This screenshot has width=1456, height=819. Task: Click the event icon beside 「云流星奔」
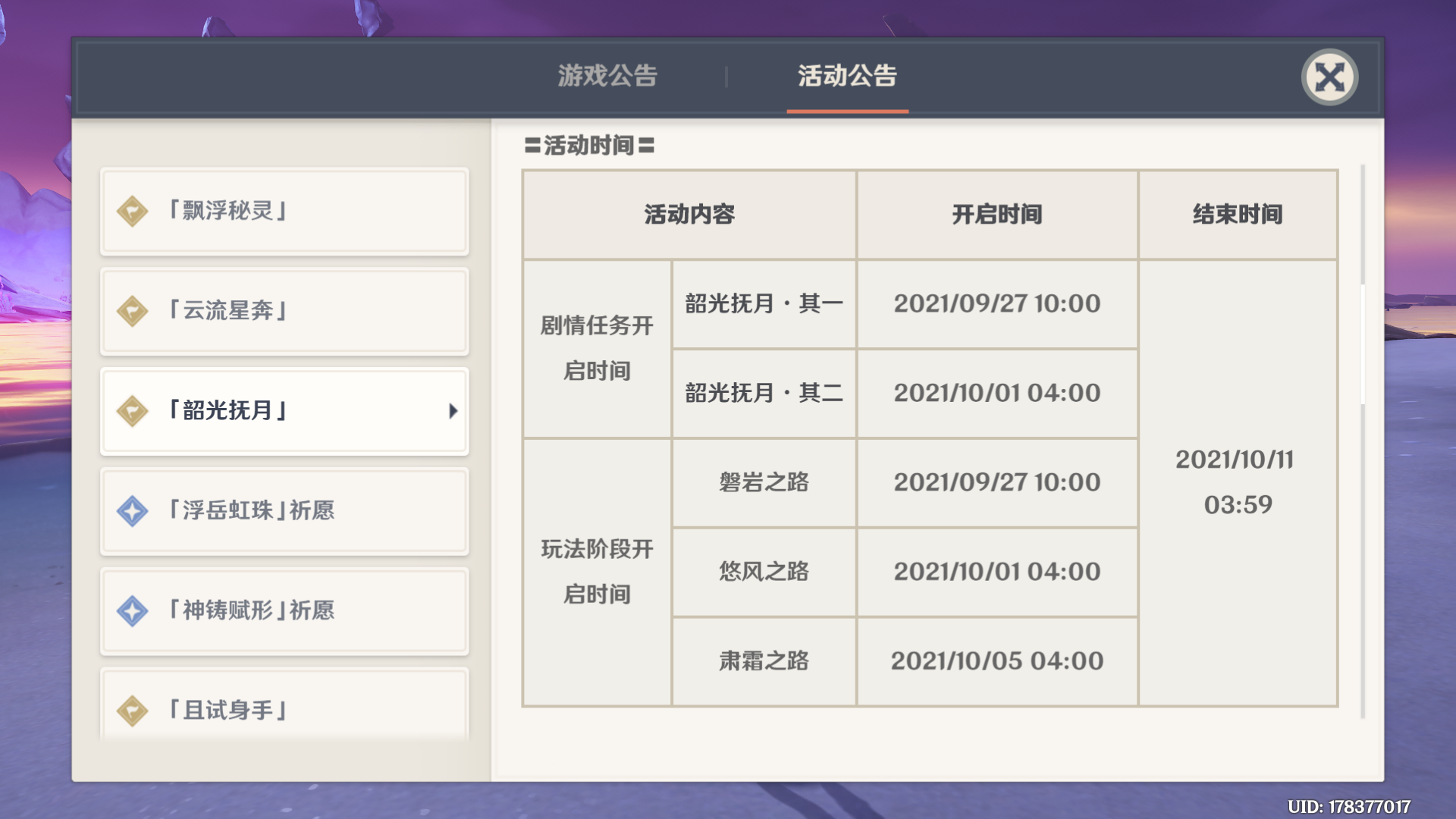point(133,311)
